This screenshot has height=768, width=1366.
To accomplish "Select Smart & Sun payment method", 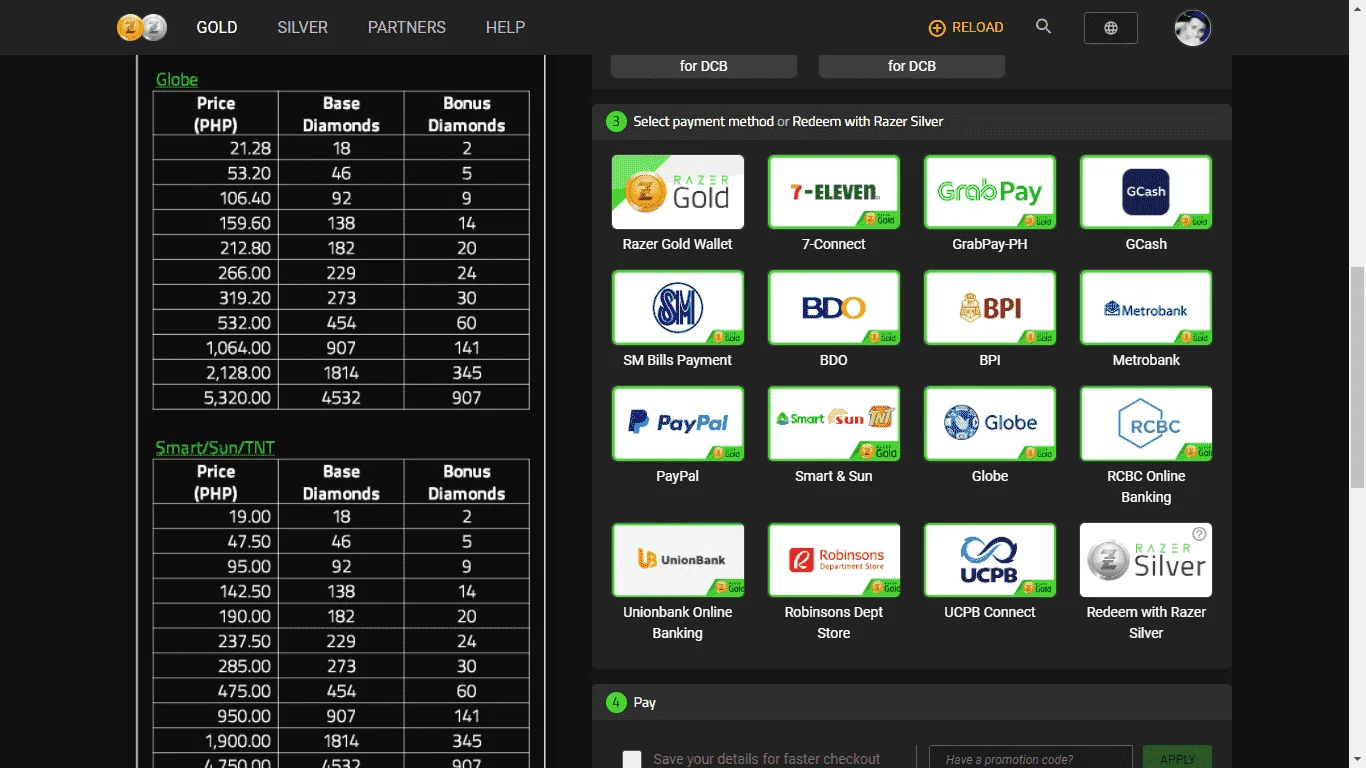I will (x=834, y=424).
